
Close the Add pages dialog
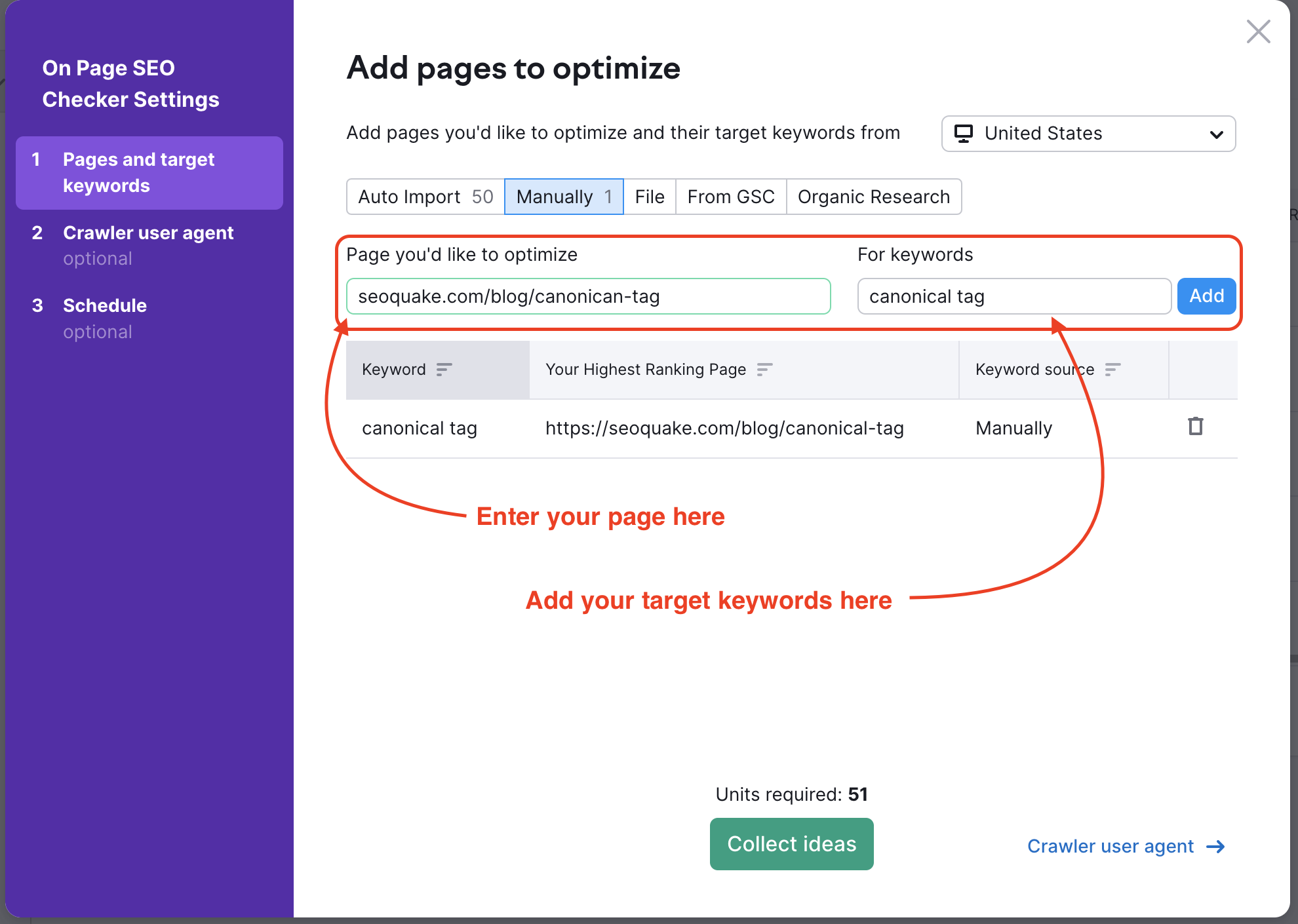coord(1257,31)
